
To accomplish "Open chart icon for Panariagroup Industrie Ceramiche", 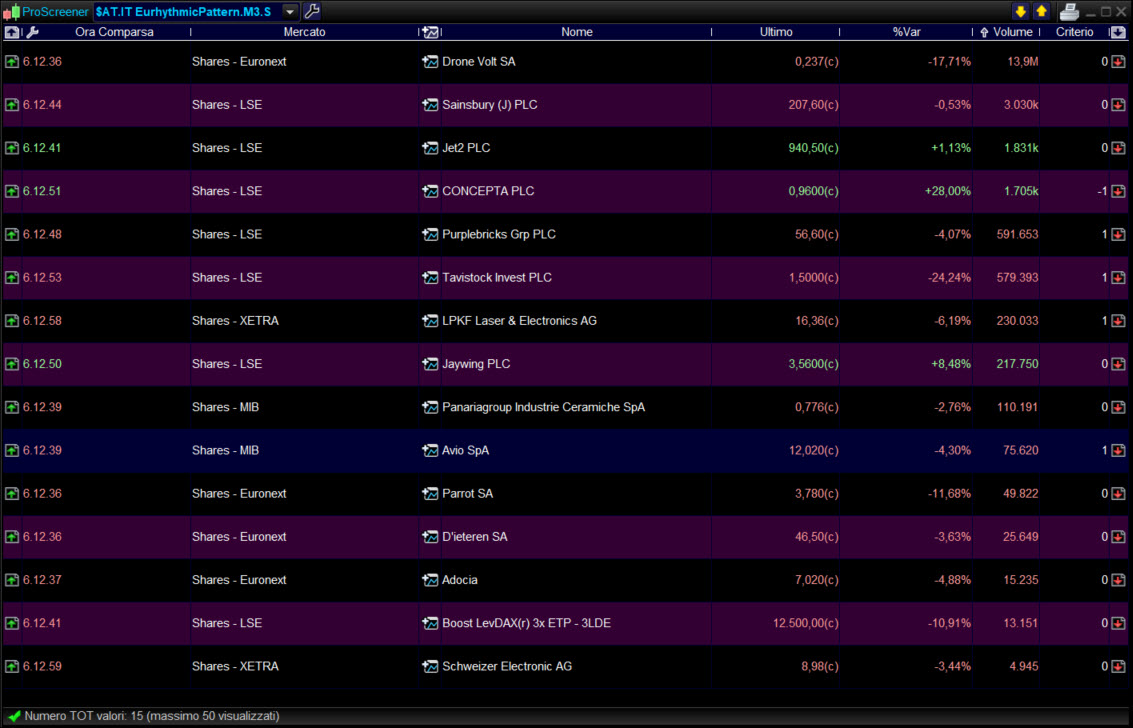I will (430, 407).
